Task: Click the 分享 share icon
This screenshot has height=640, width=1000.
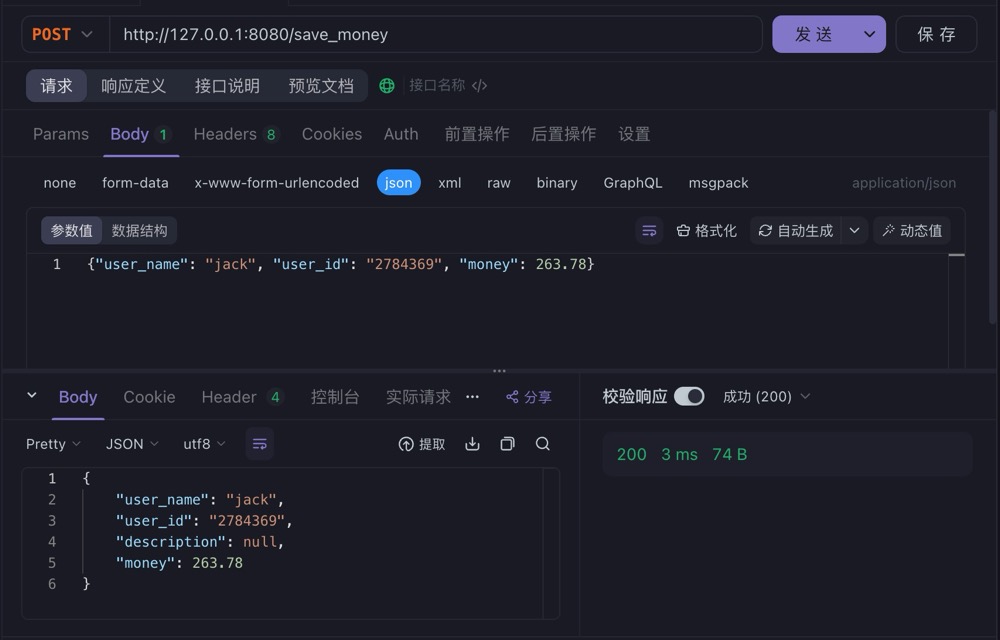Action: (x=528, y=397)
